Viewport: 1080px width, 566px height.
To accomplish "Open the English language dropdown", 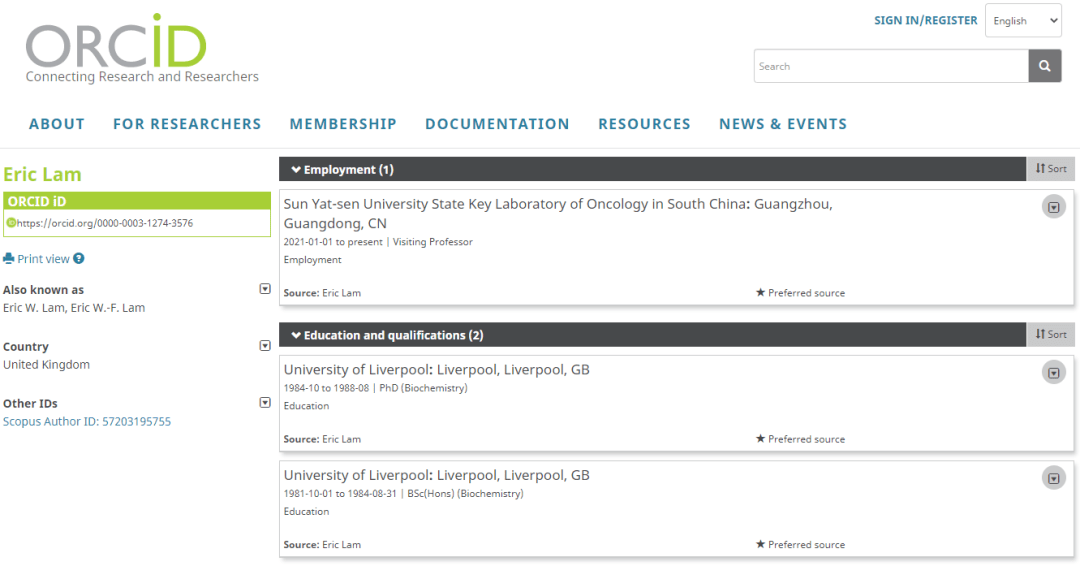I will 1023,21.
